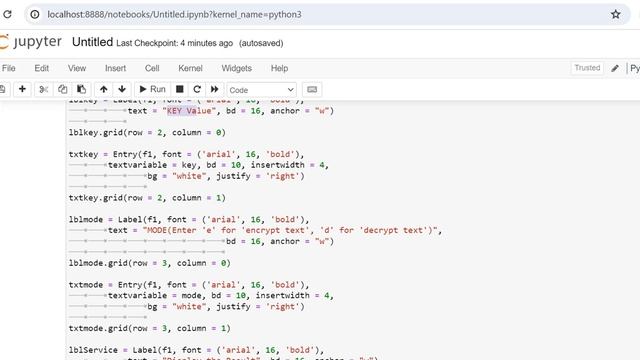
Task: Click the textvariable = mode line
Action: point(221,296)
